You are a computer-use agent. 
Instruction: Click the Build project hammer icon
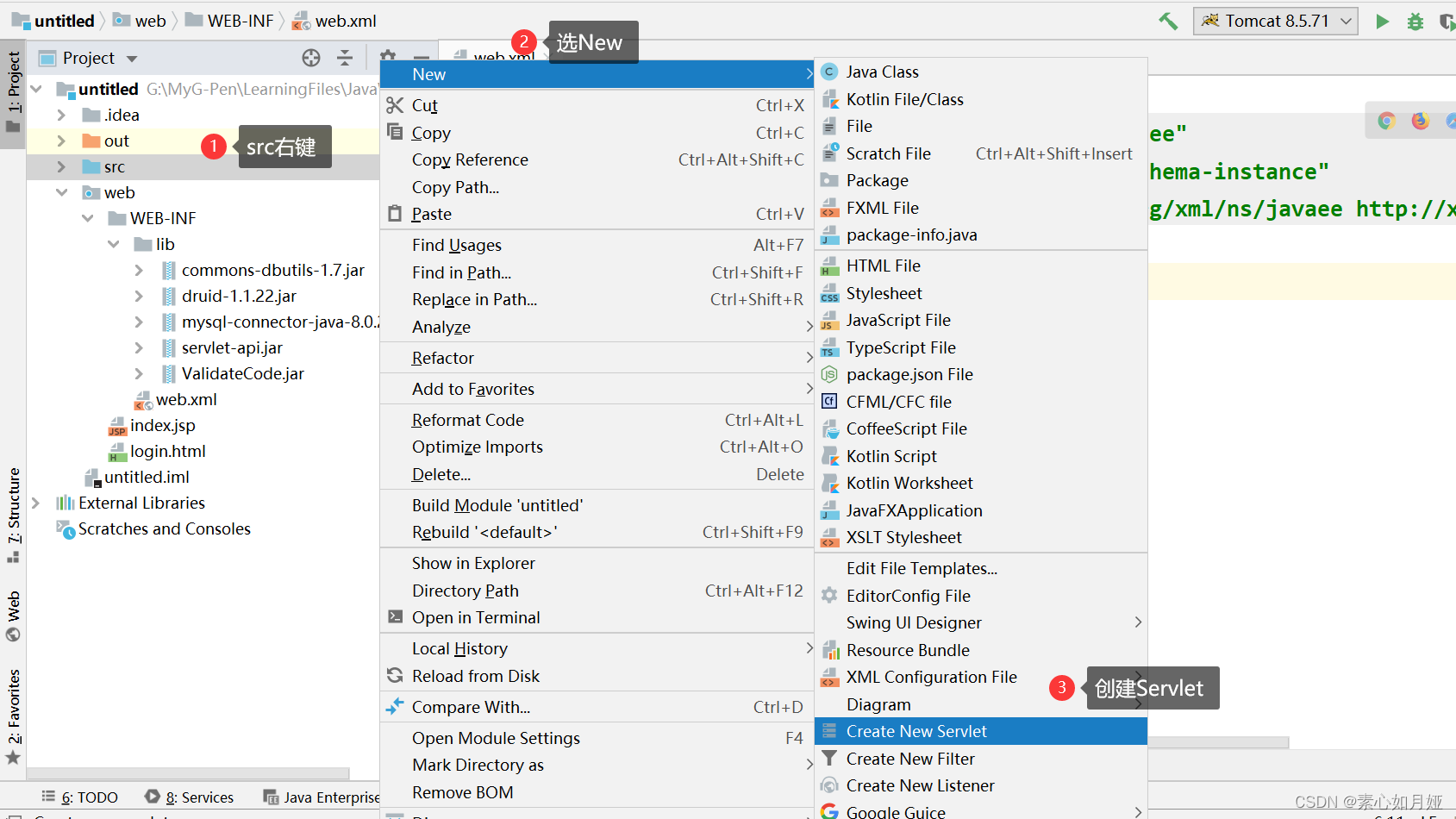[1168, 21]
